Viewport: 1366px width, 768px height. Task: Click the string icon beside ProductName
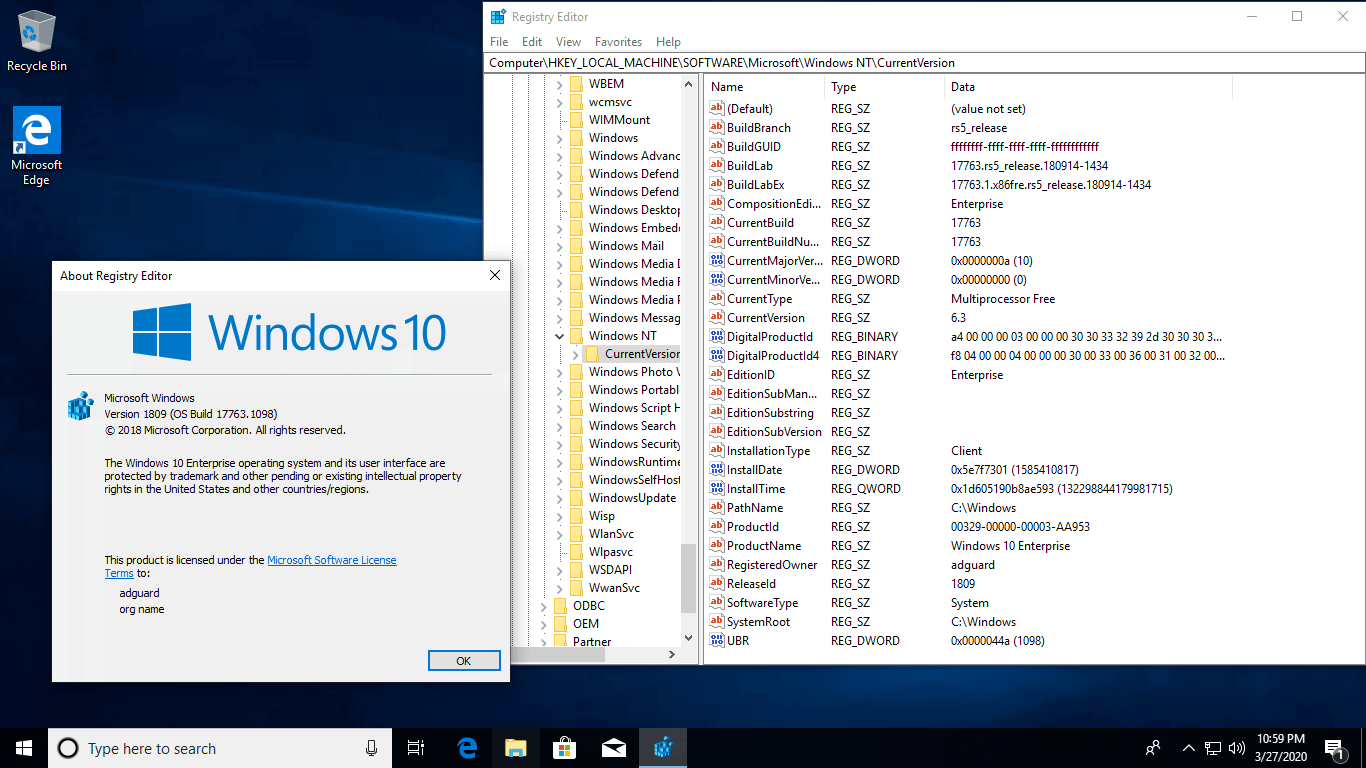pyautogui.click(x=716, y=545)
